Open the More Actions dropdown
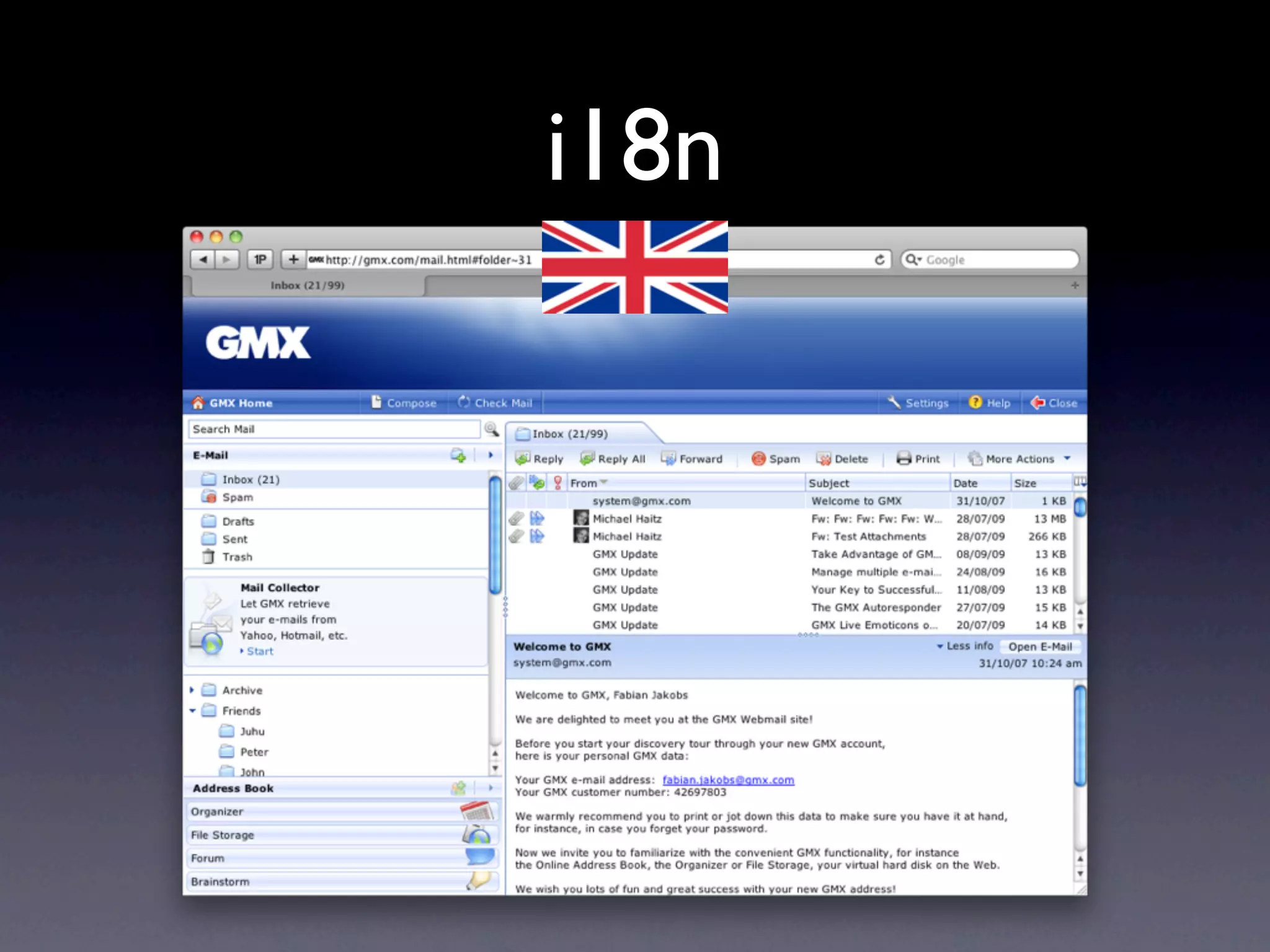 [1019, 459]
